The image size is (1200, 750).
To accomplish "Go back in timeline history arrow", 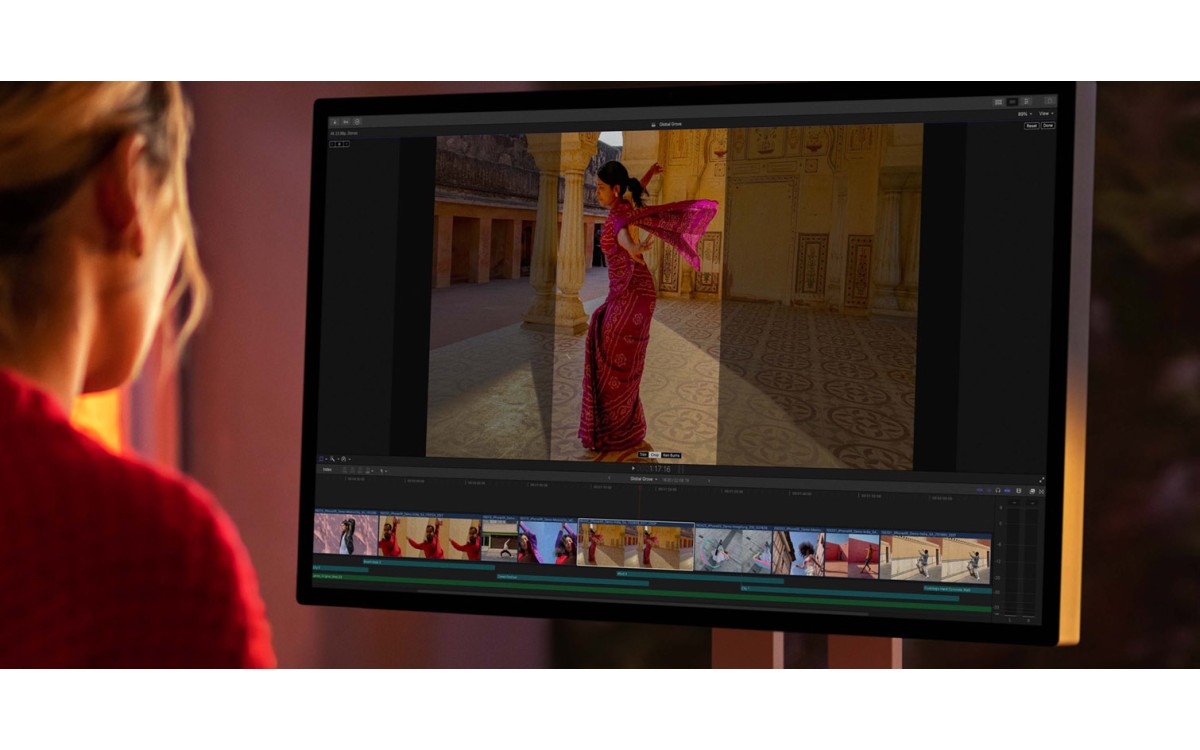I will 609,478.
